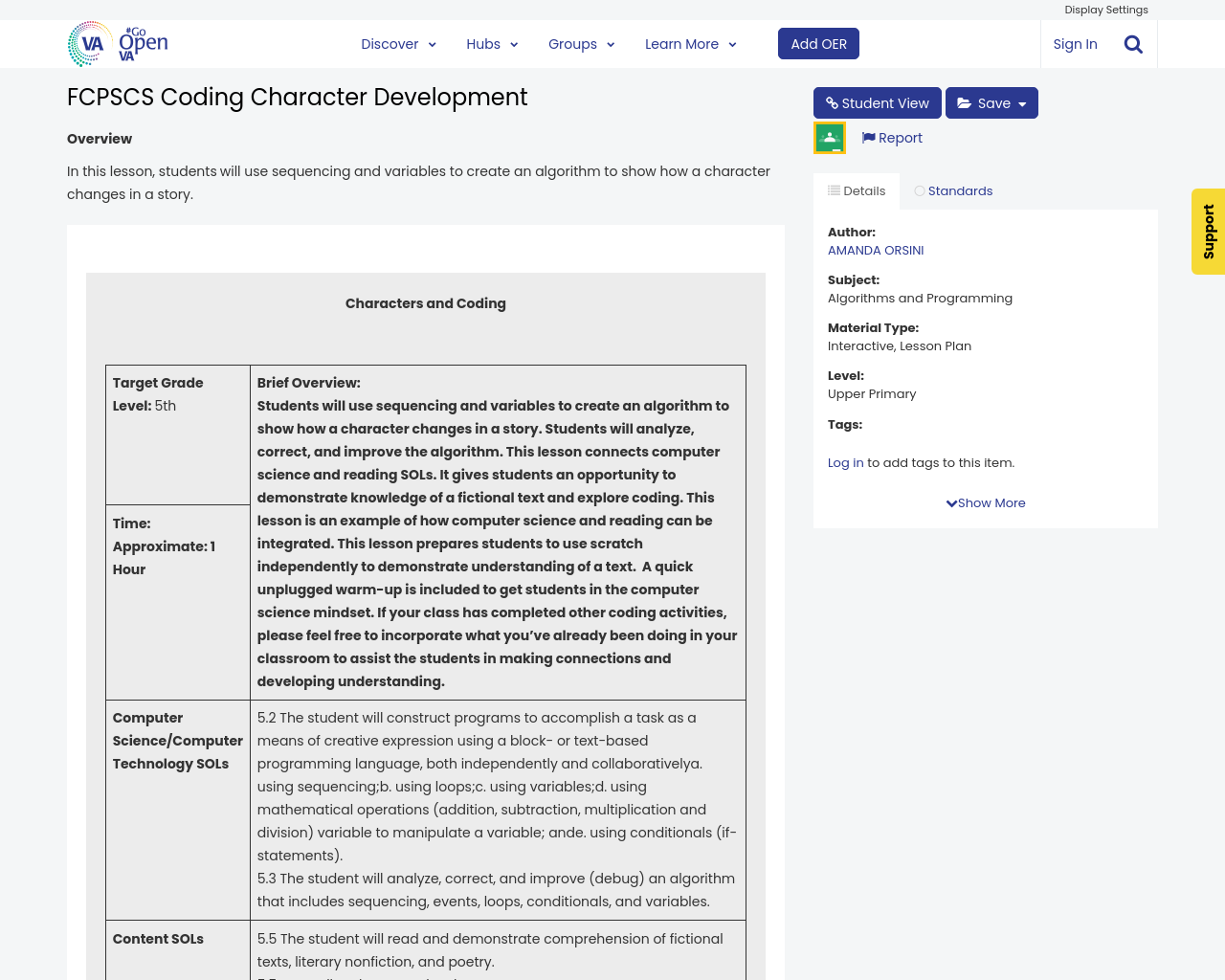Click the Upper Primary level value
1225x980 pixels.
click(872, 394)
